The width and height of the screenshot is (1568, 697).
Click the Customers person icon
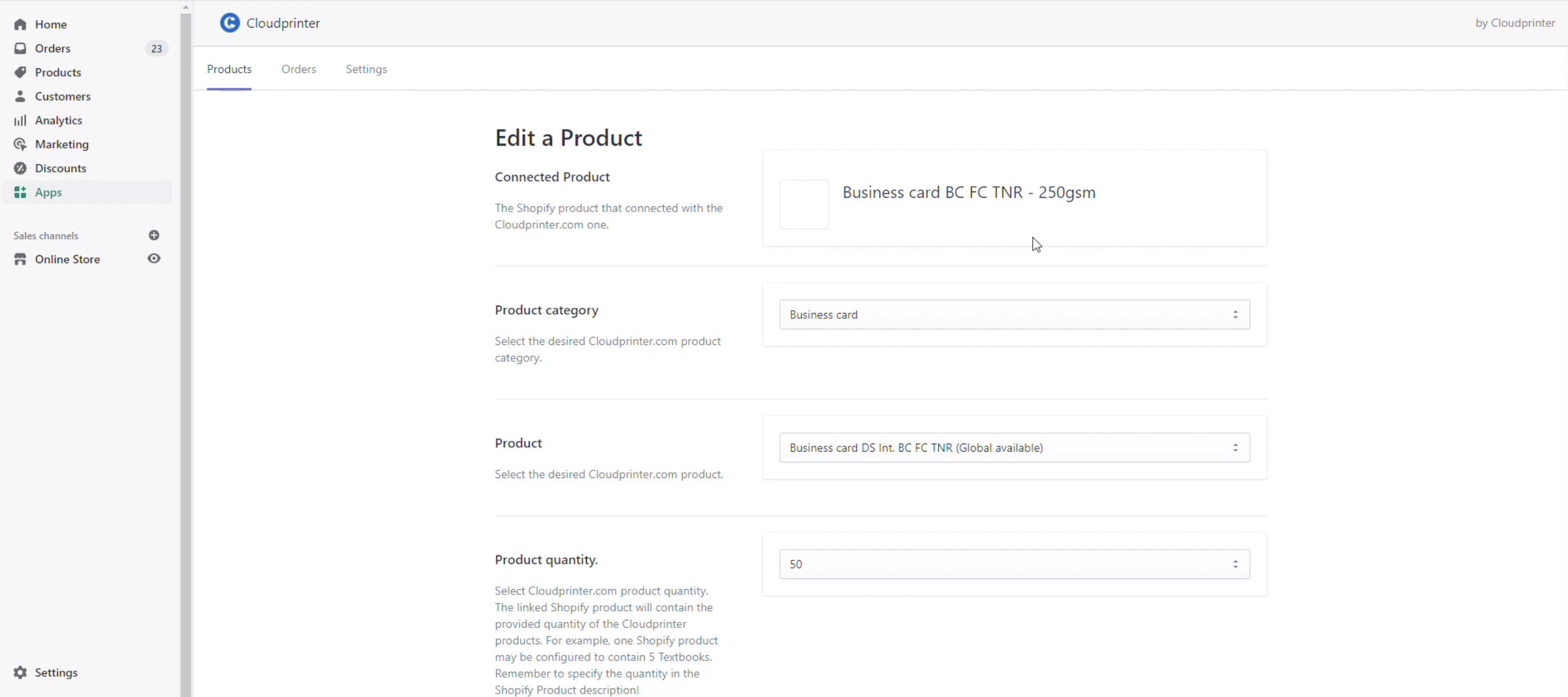coord(20,96)
